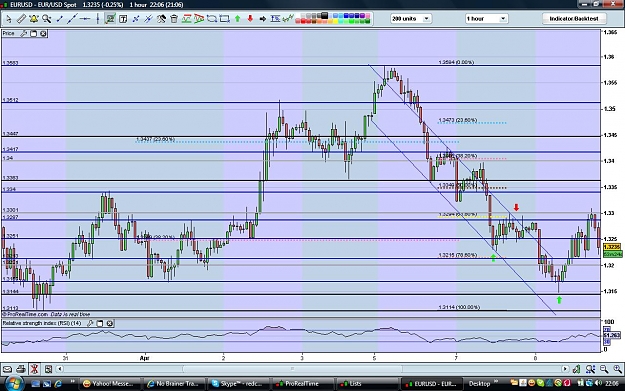Switch to Yahoo! Messenger taskbar item
625x391 pixels.
(109, 384)
